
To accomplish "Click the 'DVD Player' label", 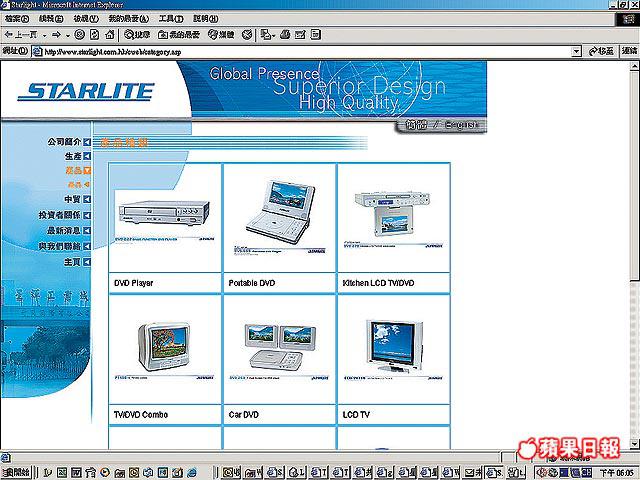I will (x=133, y=283).
